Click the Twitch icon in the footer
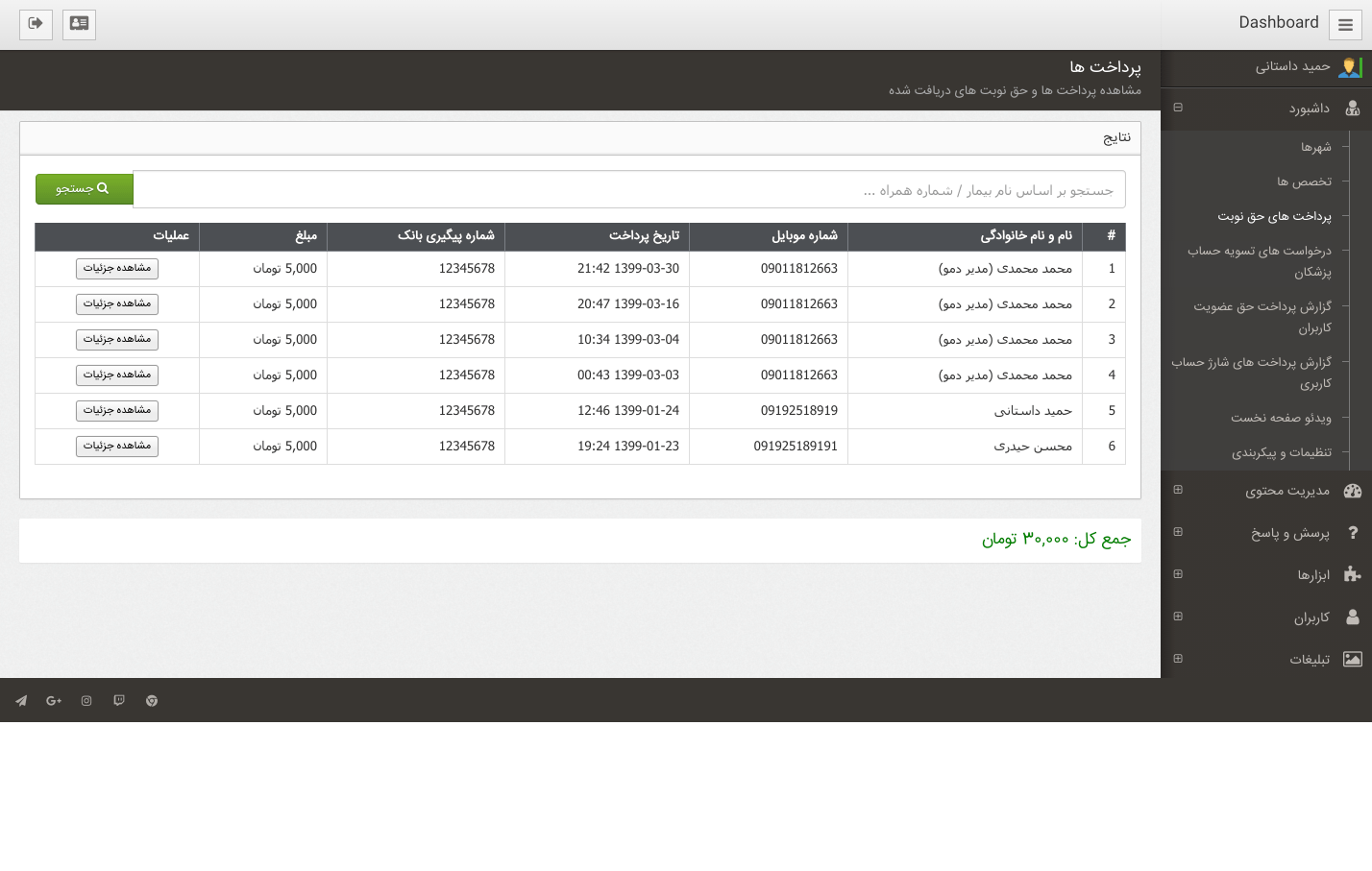Image resolution: width=1372 pixels, height=871 pixels. pyautogui.click(x=119, y=701)
